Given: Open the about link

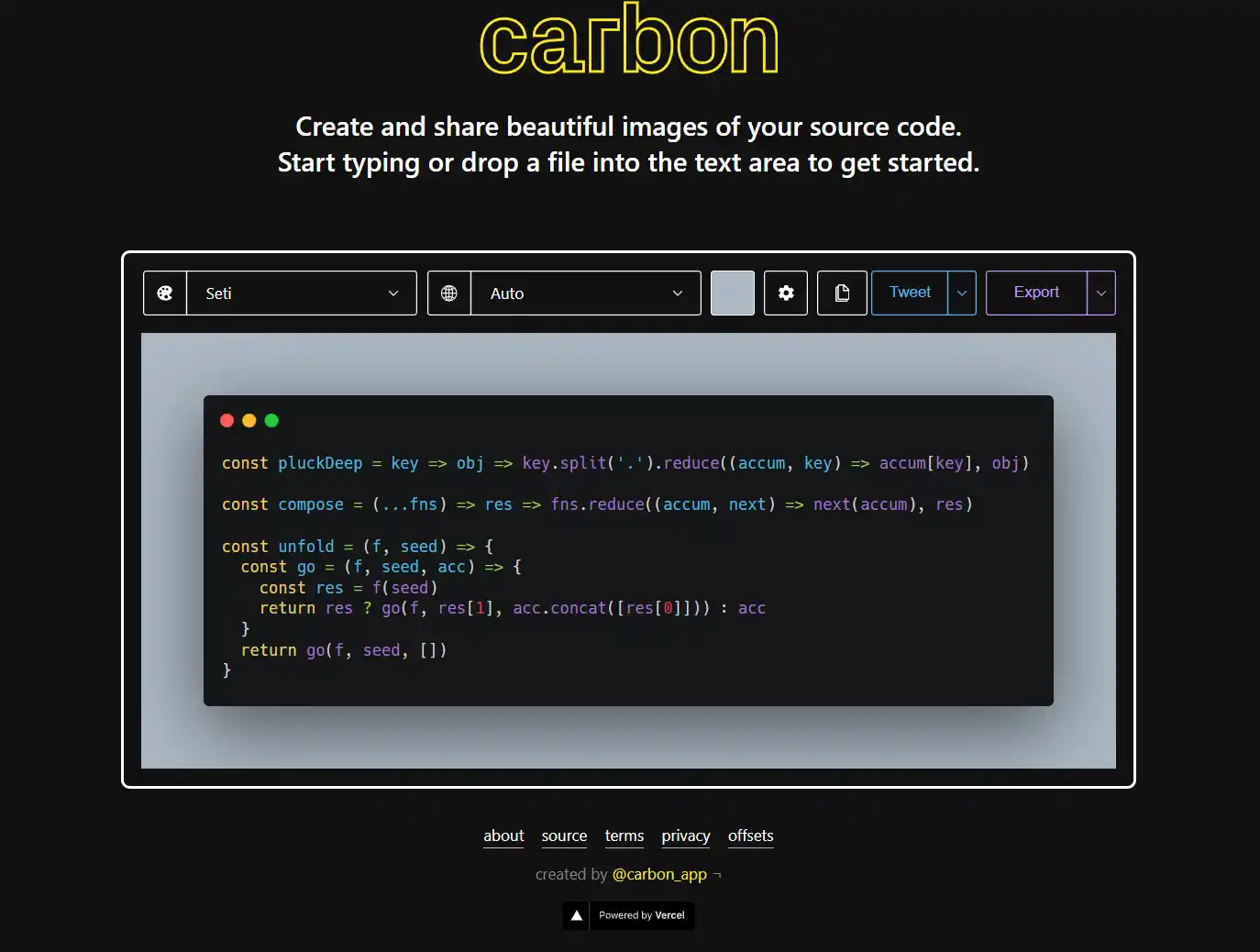Looking at the screenshot, I should coord(503,836).
